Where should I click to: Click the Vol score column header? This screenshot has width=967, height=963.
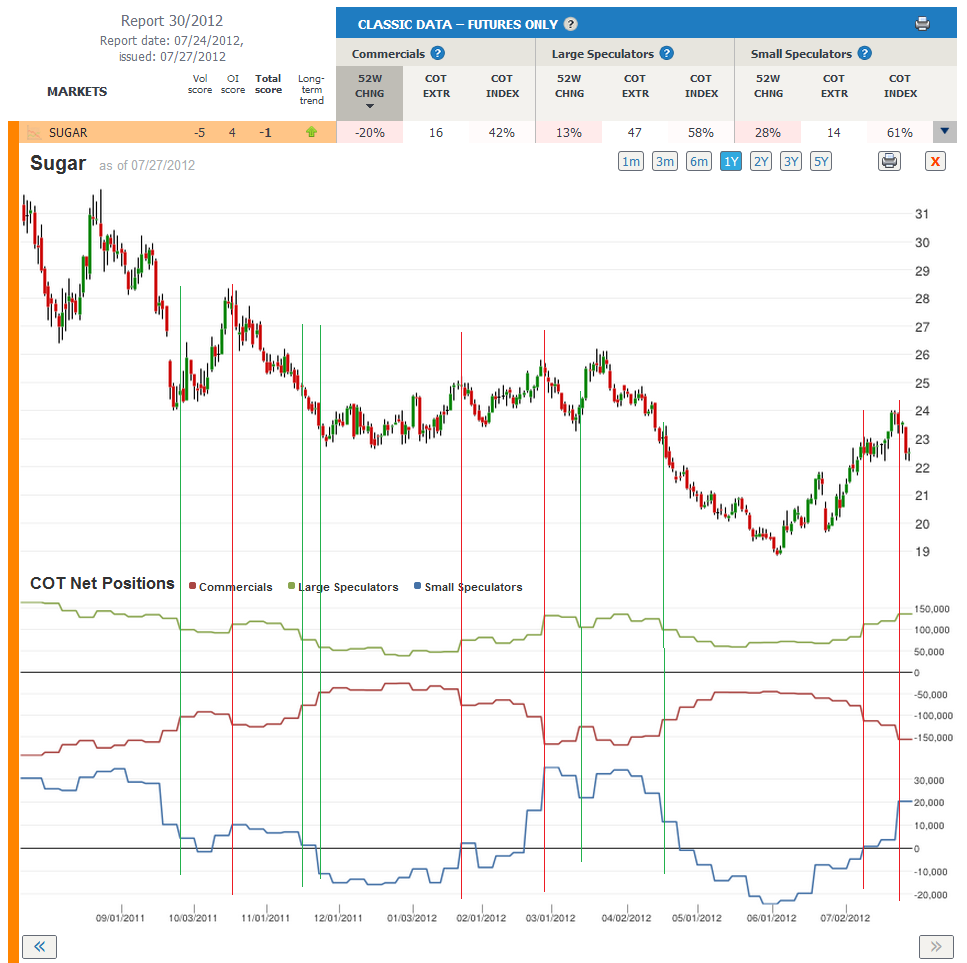click(200, 84)
